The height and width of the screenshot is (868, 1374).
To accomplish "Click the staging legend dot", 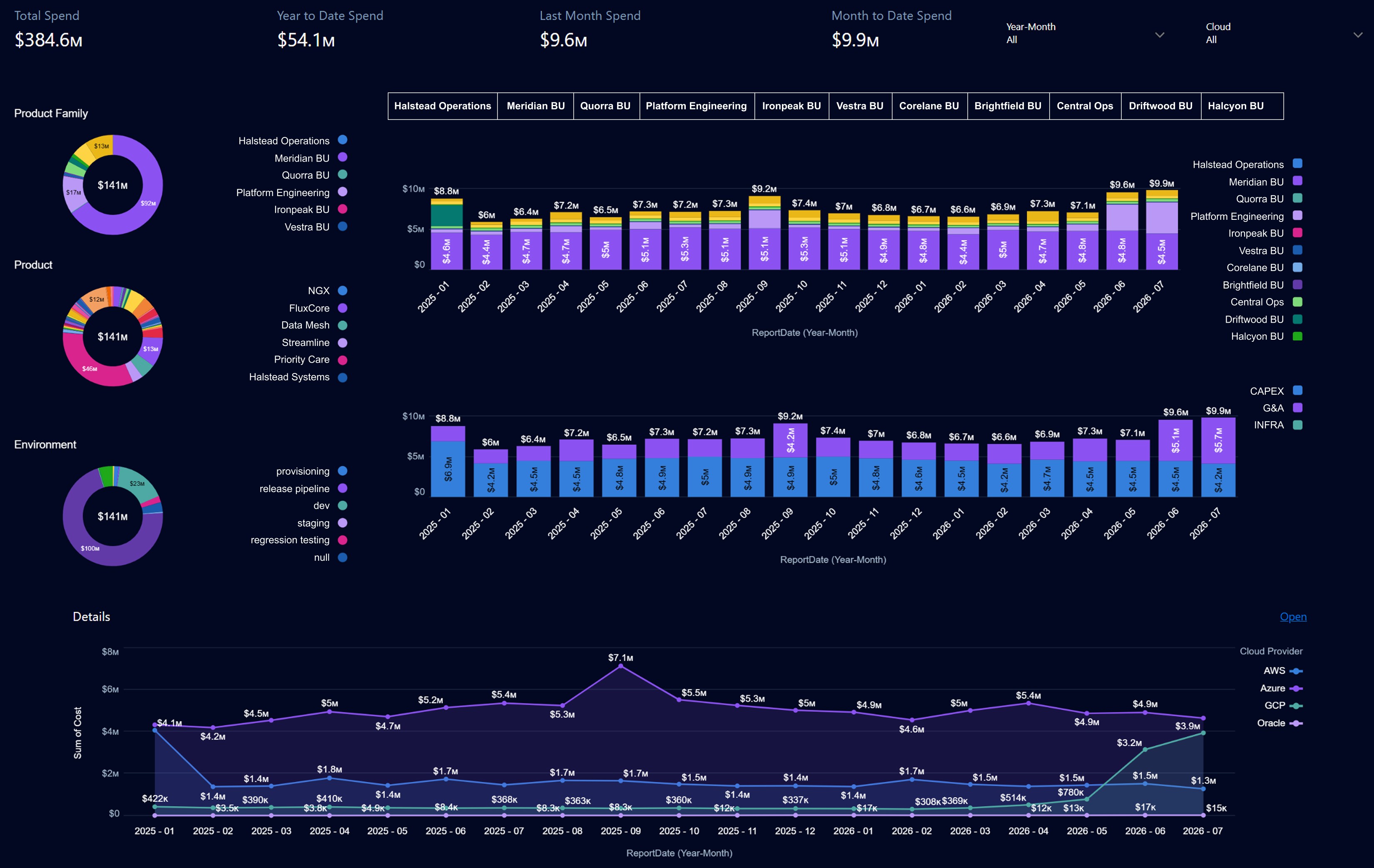I will [342, 523].
